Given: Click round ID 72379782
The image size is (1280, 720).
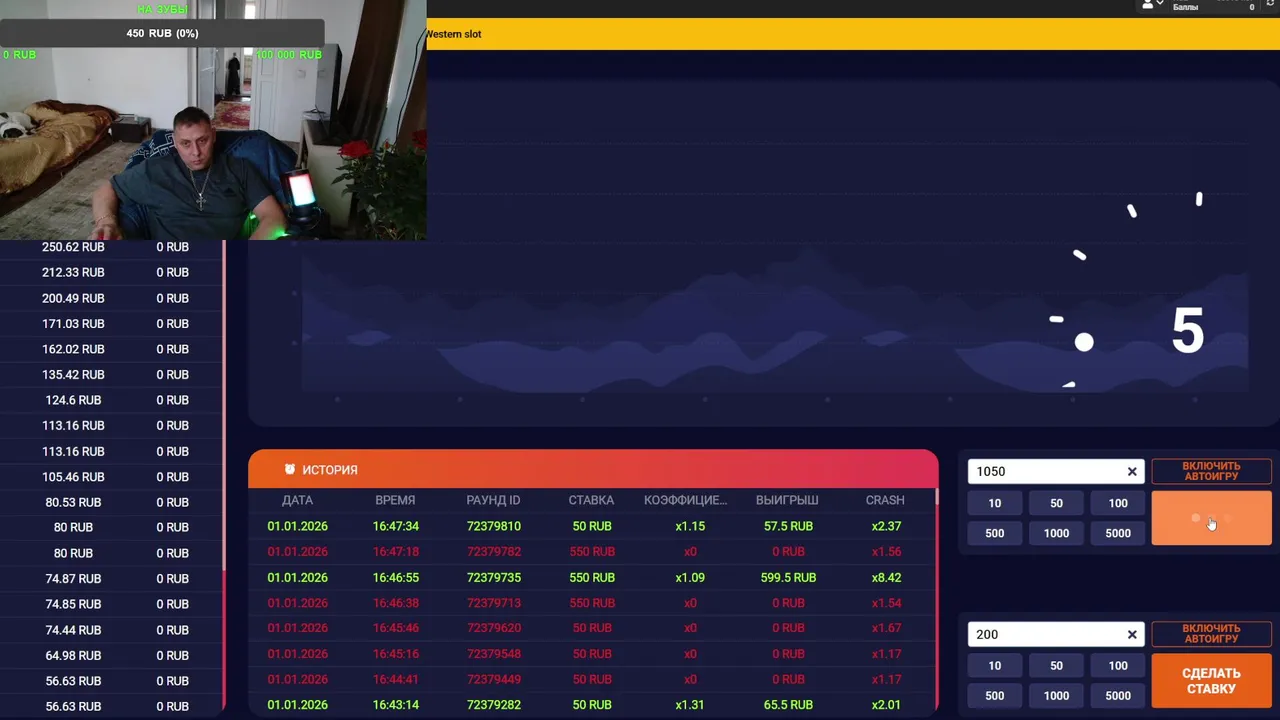Looking at the screenshot, I should (x=493, y=552).
